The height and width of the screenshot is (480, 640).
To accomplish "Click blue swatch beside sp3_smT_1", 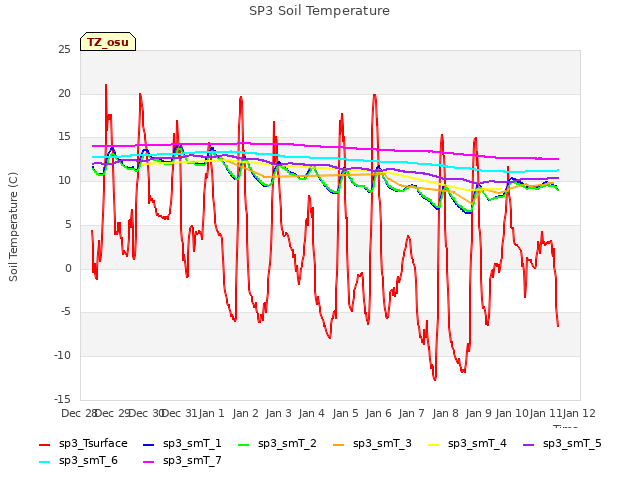I will (149, 444).
